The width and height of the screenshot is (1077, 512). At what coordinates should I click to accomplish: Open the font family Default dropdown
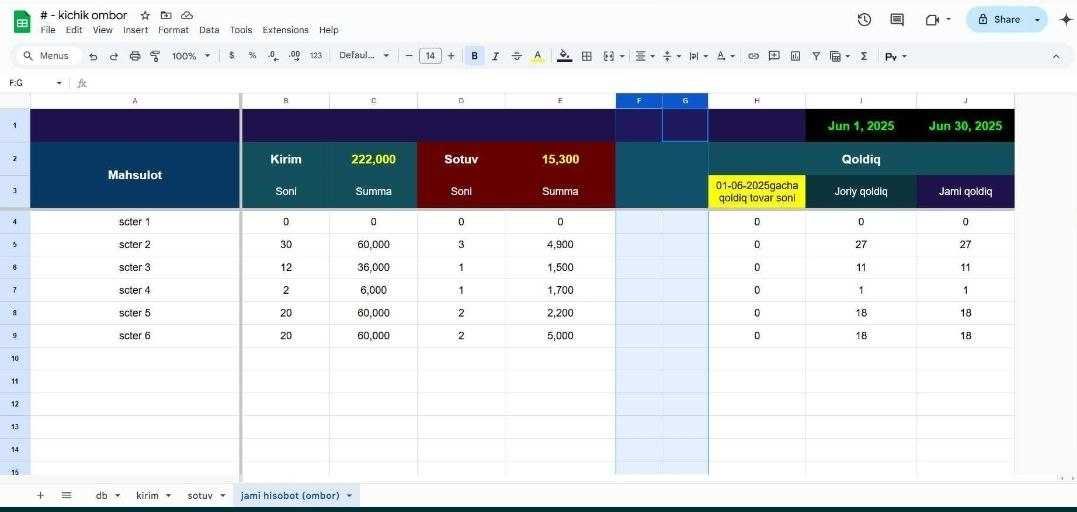pos(364,56)
